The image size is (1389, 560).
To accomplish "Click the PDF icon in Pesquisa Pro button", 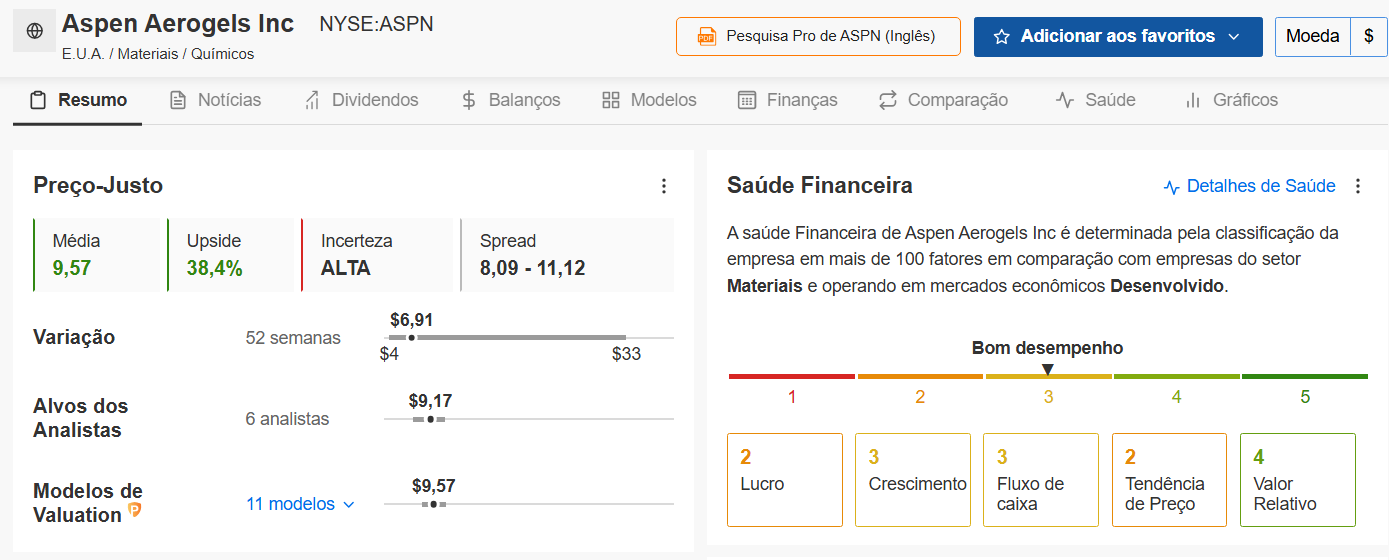I will (707, 37).
